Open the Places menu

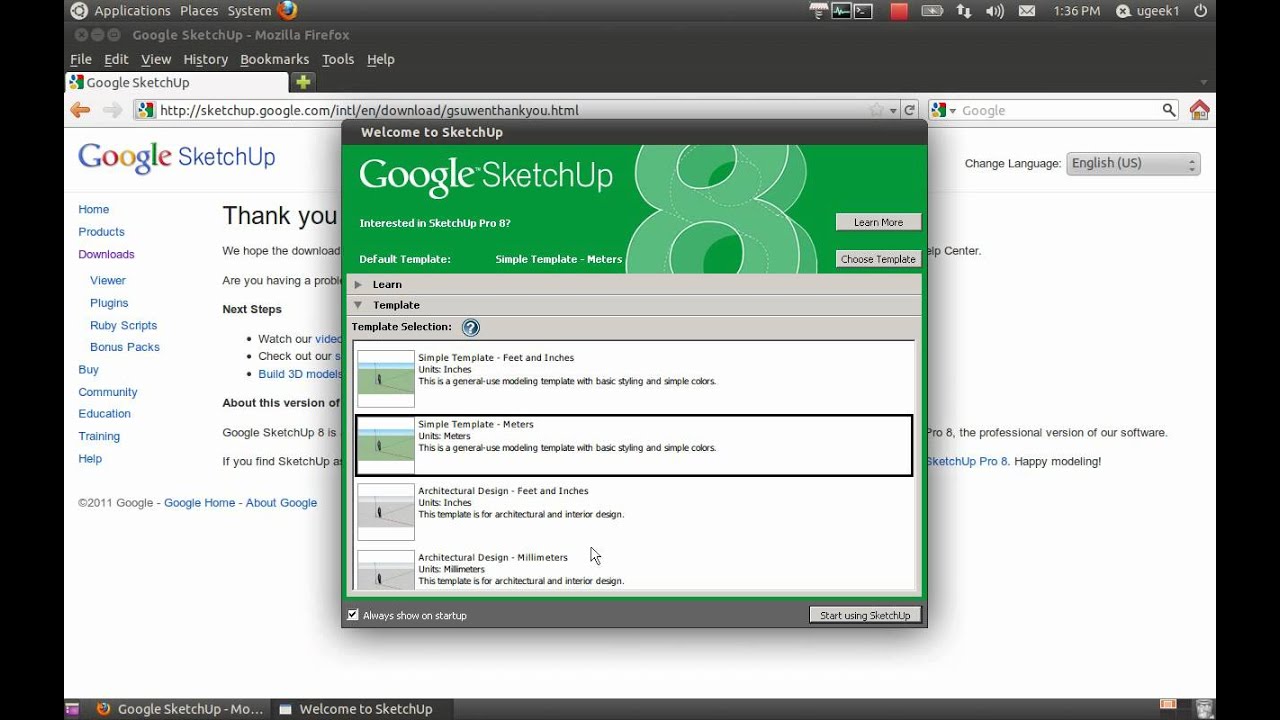coord(199,11)
